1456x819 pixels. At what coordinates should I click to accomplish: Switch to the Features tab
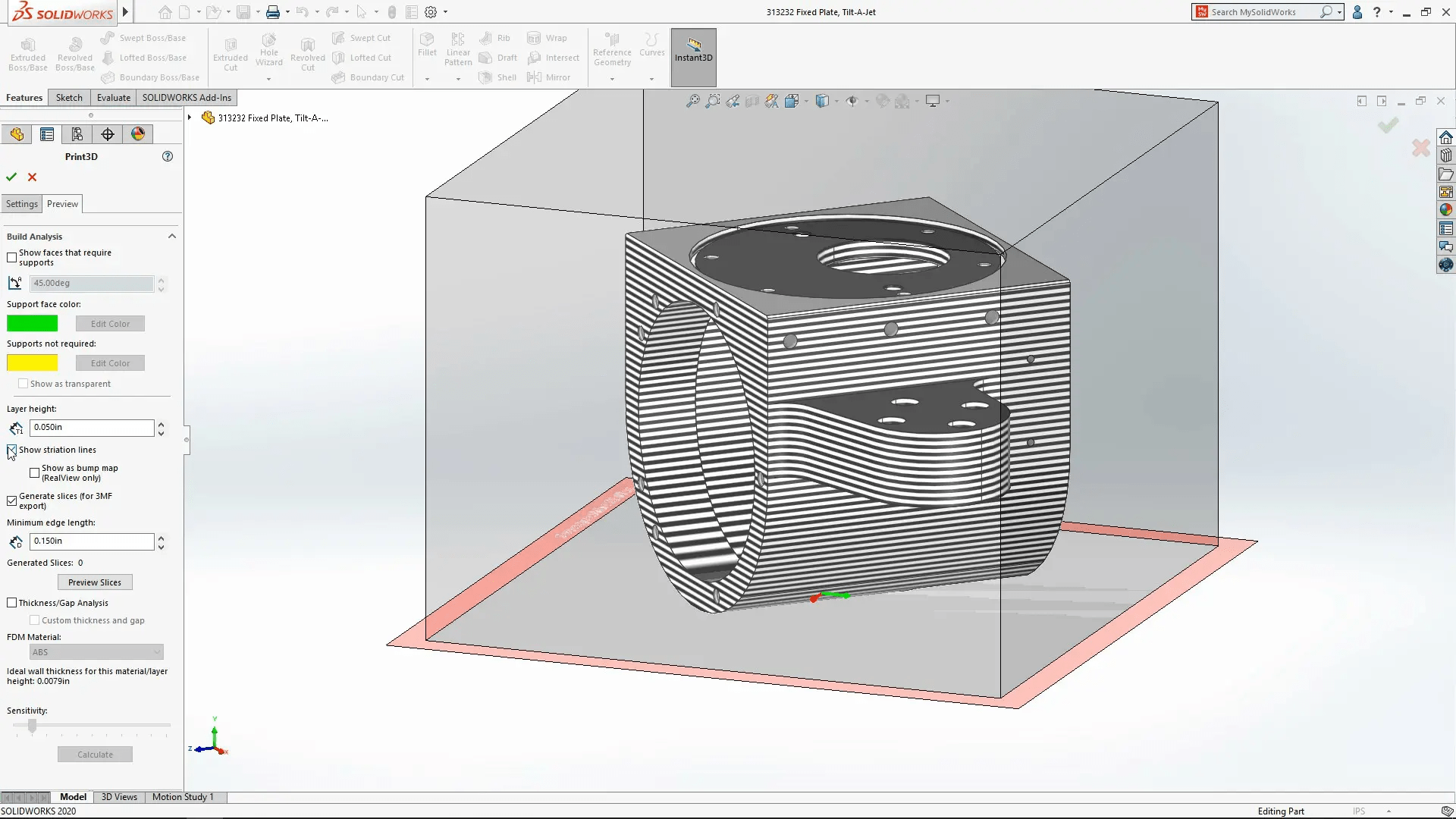(x=24, y=98)
